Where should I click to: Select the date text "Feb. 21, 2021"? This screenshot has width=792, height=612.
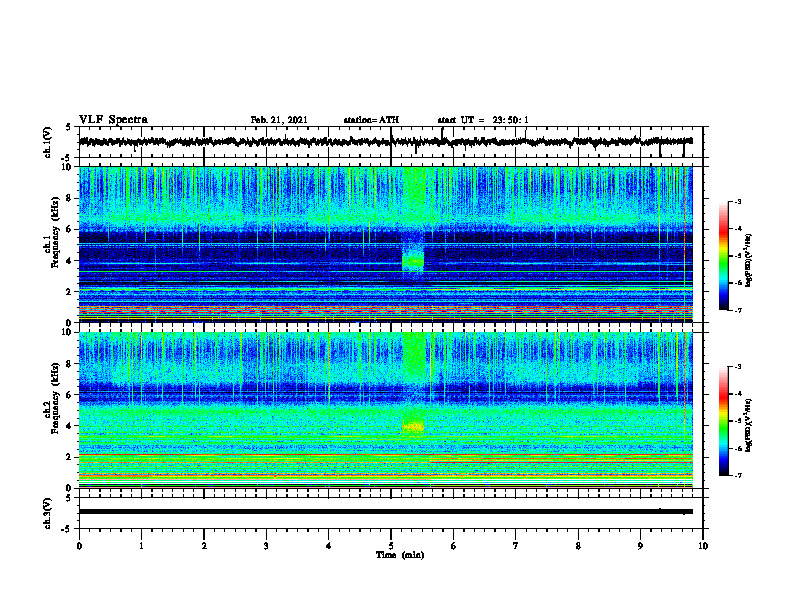[279, 120]
